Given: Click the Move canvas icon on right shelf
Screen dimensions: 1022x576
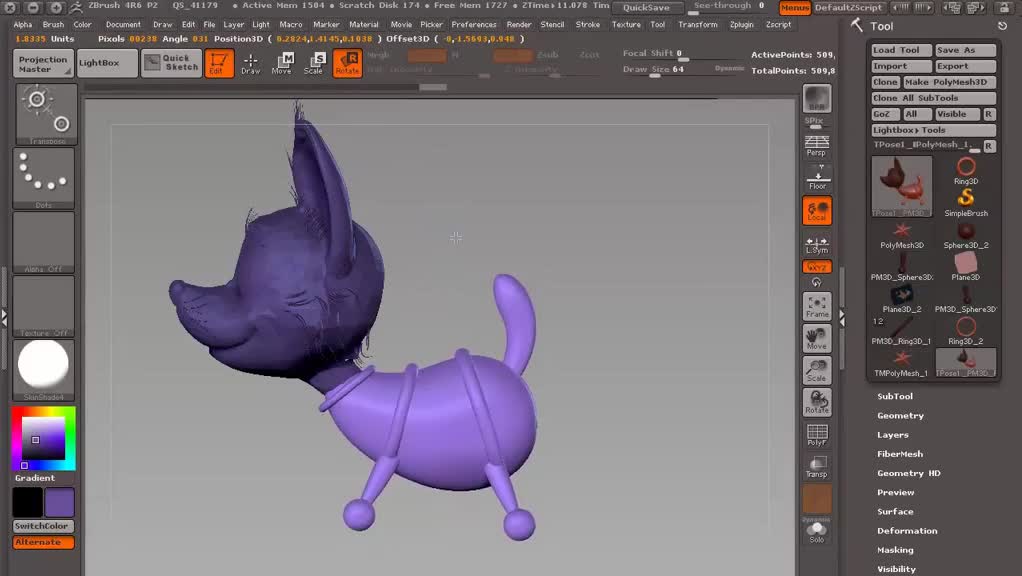Looking at the screenshot, I should point(817,338).
